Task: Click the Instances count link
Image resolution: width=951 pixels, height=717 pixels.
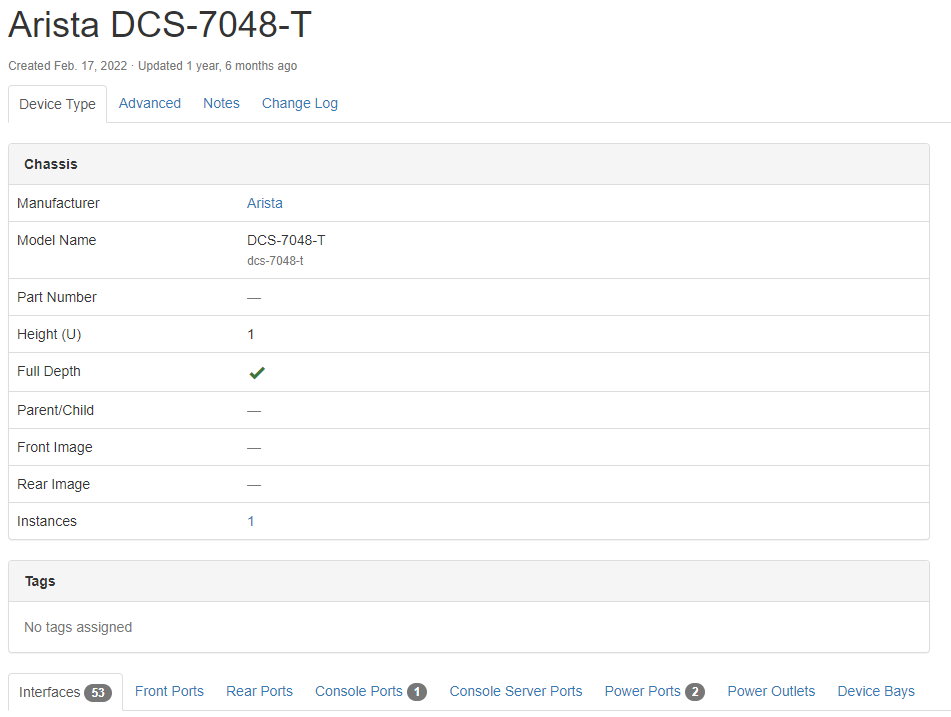Action: click(251, 521)
